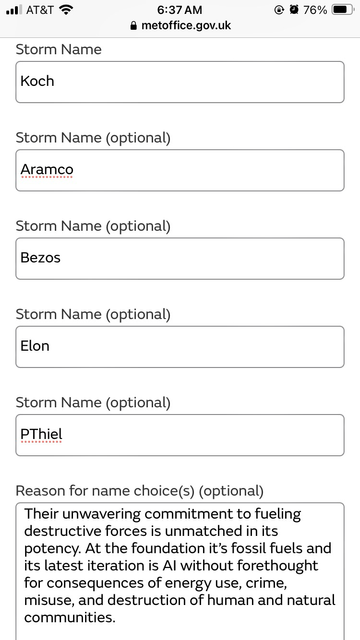Tap the misspelled word Aramco
The height and width of the screenshot is (640, 360).
coord(47,169)
